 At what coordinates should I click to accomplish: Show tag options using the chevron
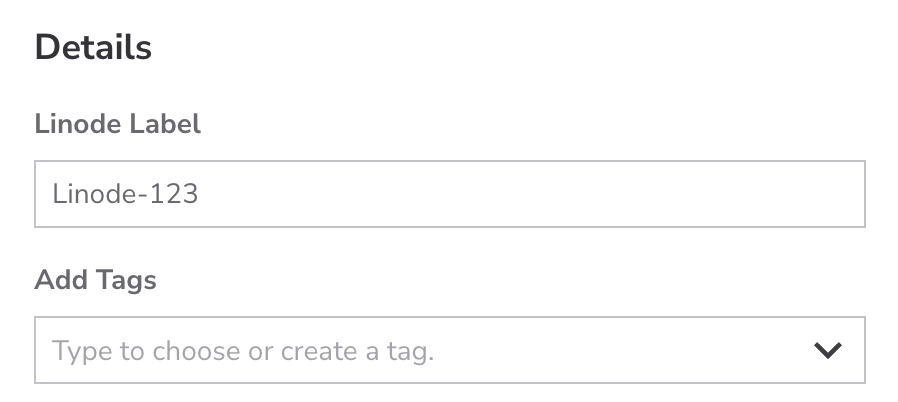826,351
